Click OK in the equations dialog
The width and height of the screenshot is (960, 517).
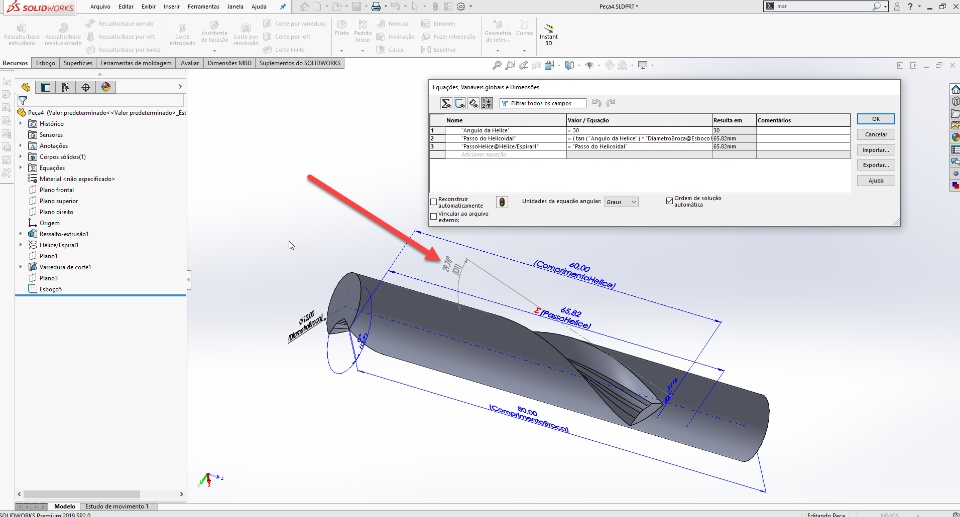tap(876, 119)
